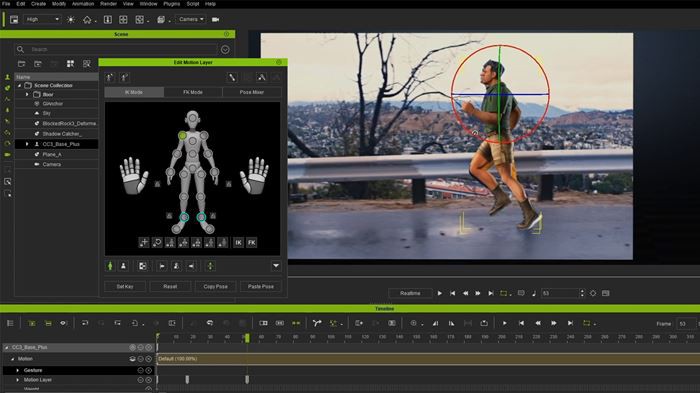
Task: Click the green playhead marker on timeline ruler
Action: click(x=247, y=338)
